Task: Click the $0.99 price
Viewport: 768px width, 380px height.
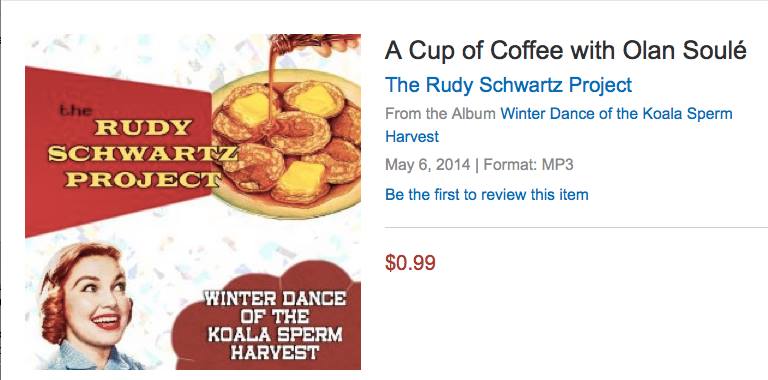Action: 410,263
